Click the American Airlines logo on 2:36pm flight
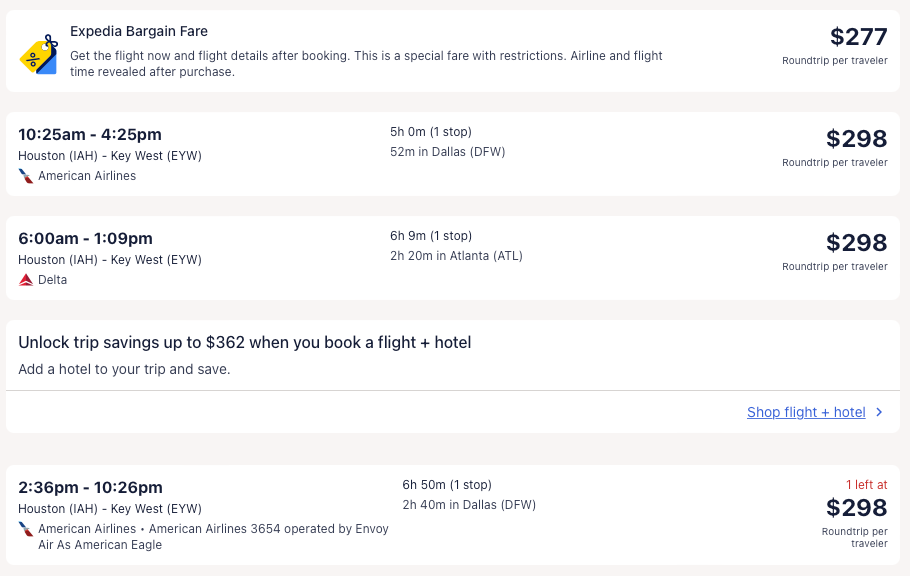 coord(26,529)
